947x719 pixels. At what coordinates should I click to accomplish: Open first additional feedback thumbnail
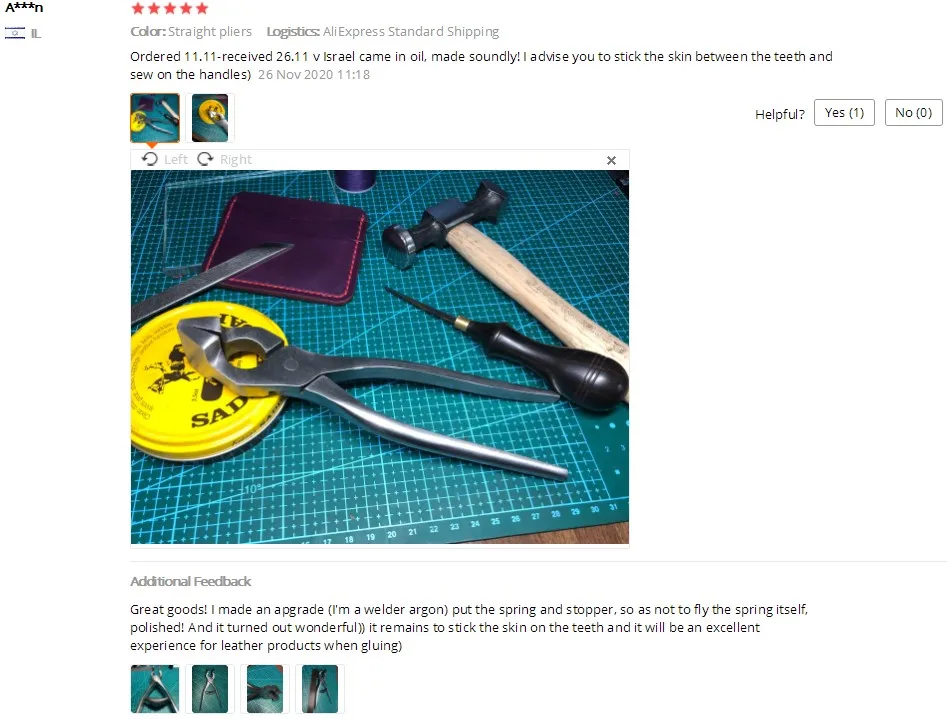pyautogui.click(x=155, y=689)
